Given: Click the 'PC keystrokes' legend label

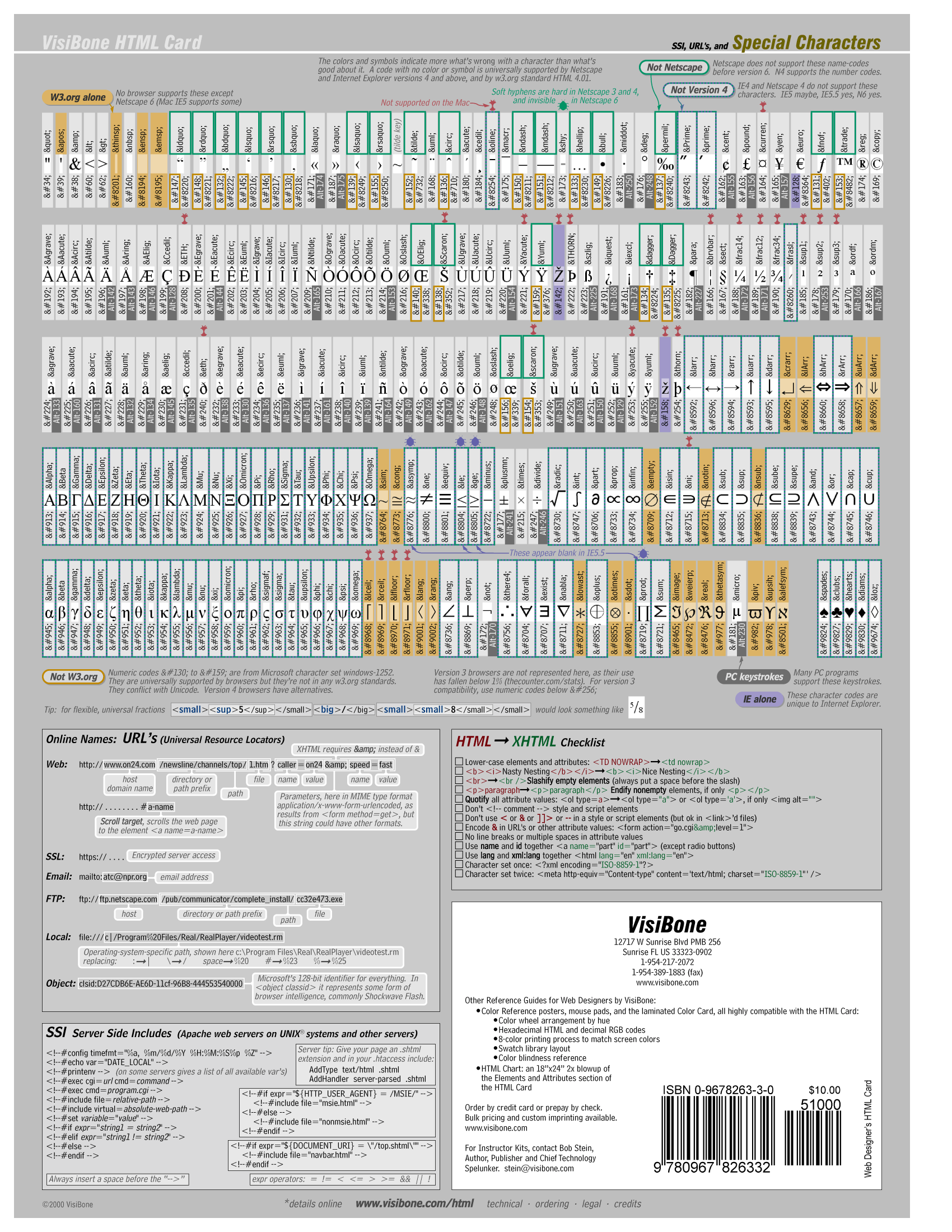Looking at the screenshot, I should pyautogui.click(x=753, y=677).
